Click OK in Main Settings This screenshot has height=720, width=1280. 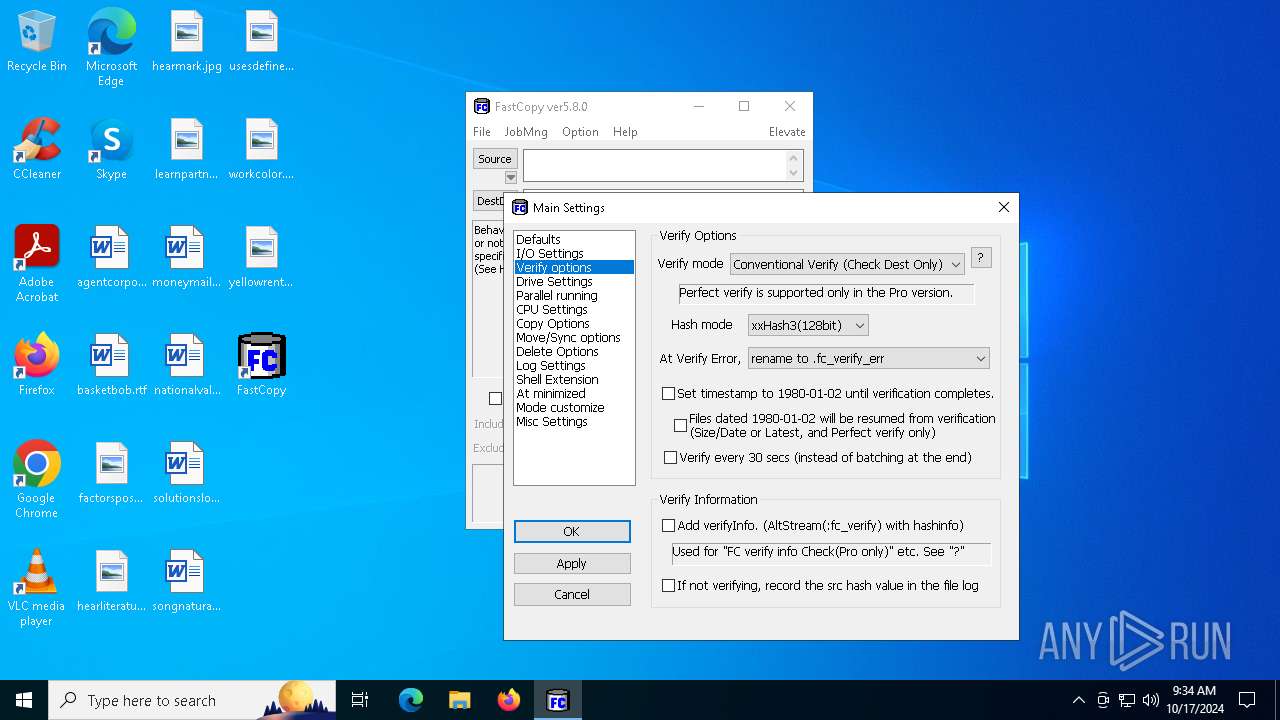point(572,532)
